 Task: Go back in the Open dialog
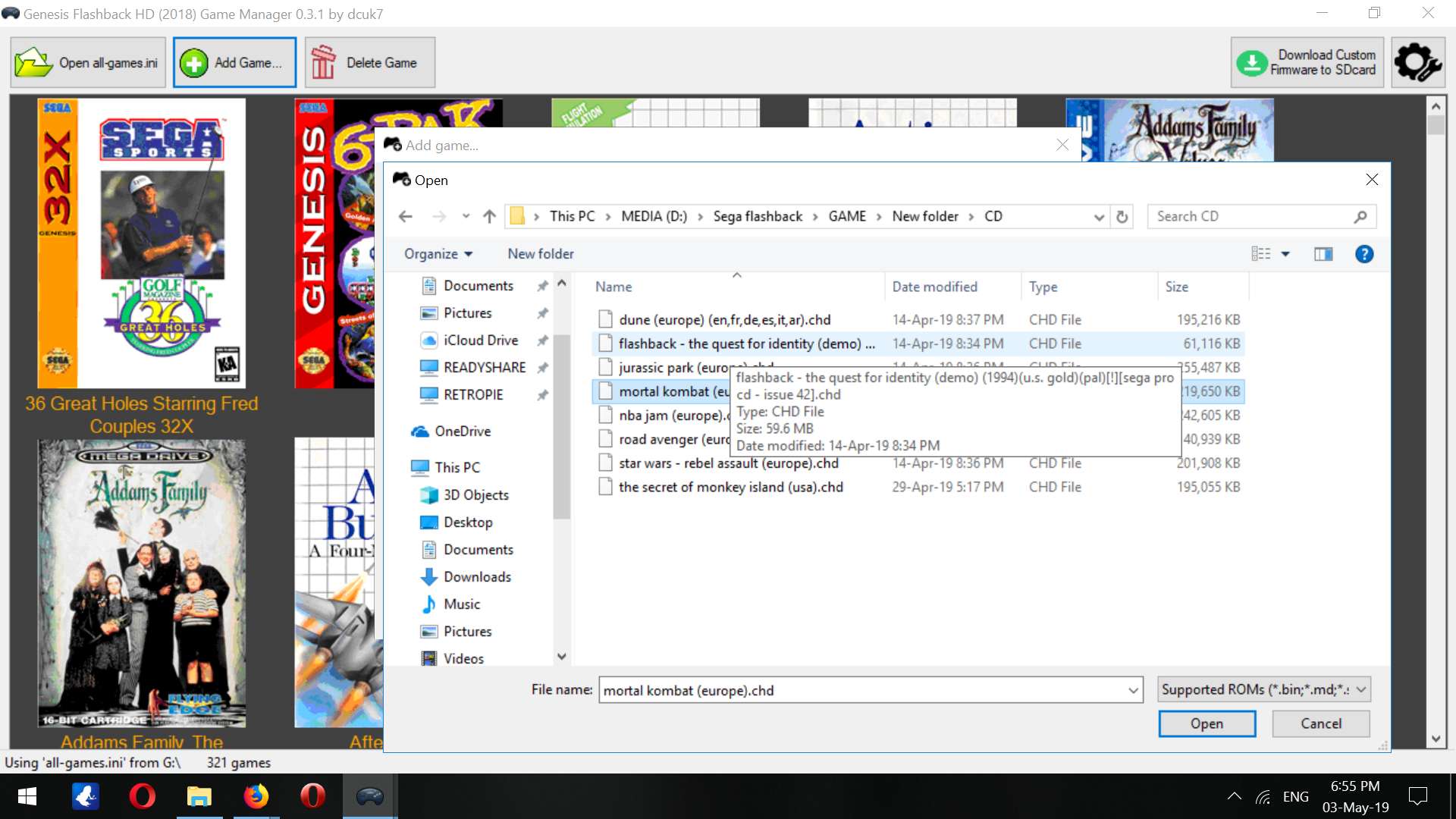pyautogui.click(x=406, y=217)
